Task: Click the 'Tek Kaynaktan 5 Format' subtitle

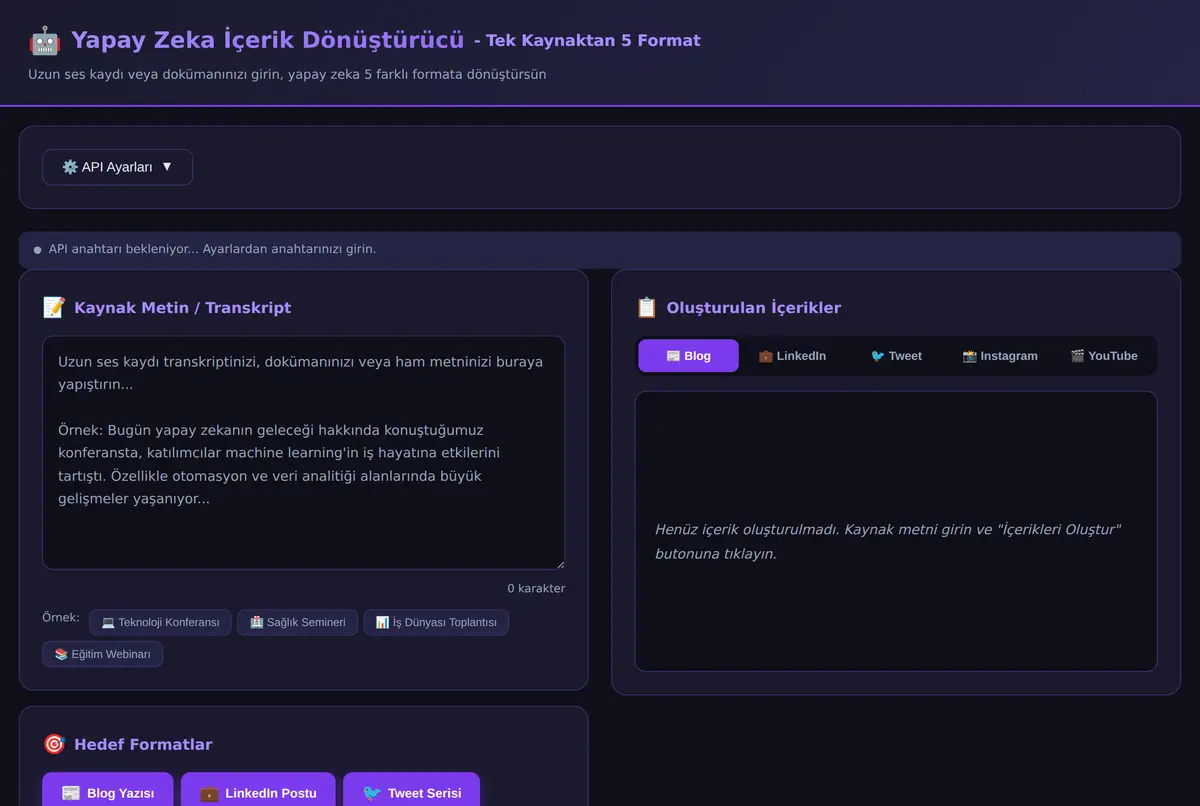Action: [x=587, y=41]
